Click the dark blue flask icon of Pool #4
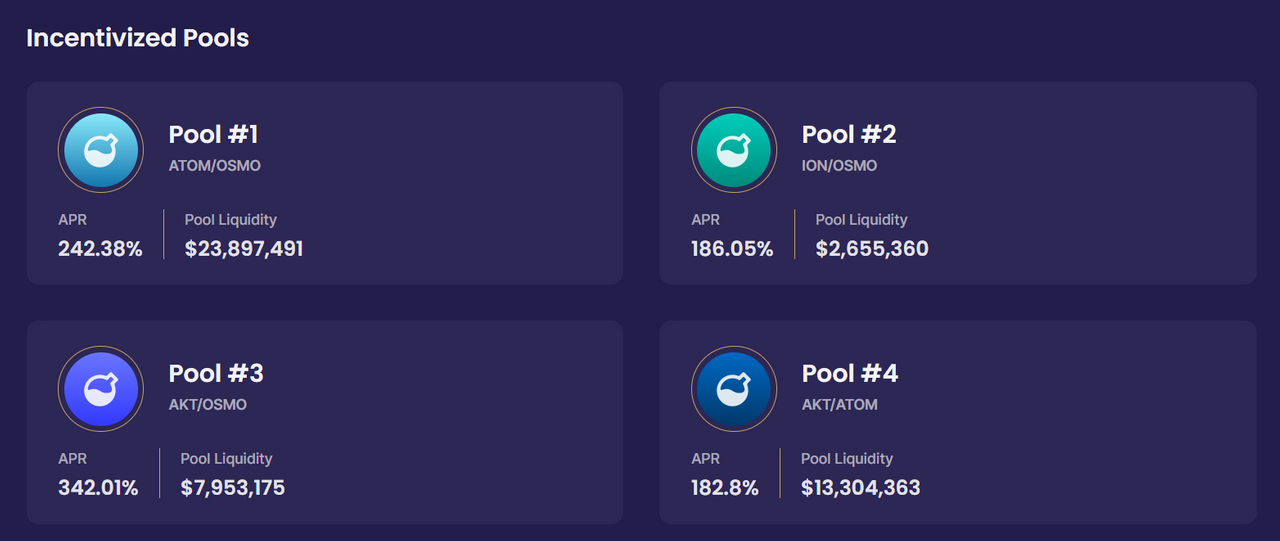This screenshot has width=1280, height=541. click(x=733, y=390)
